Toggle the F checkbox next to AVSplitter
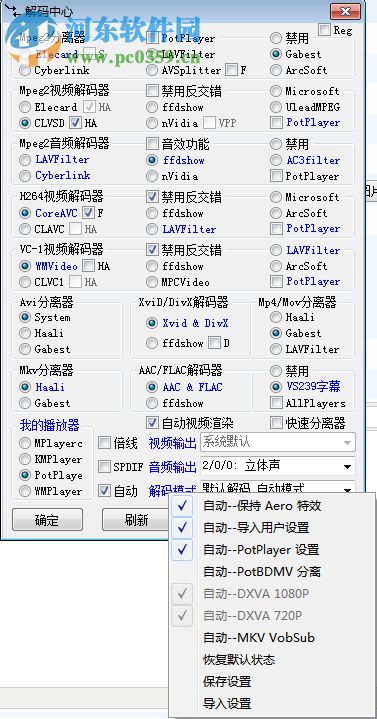The width and height of the screenshot is (377, 719). tap(232, 70)
